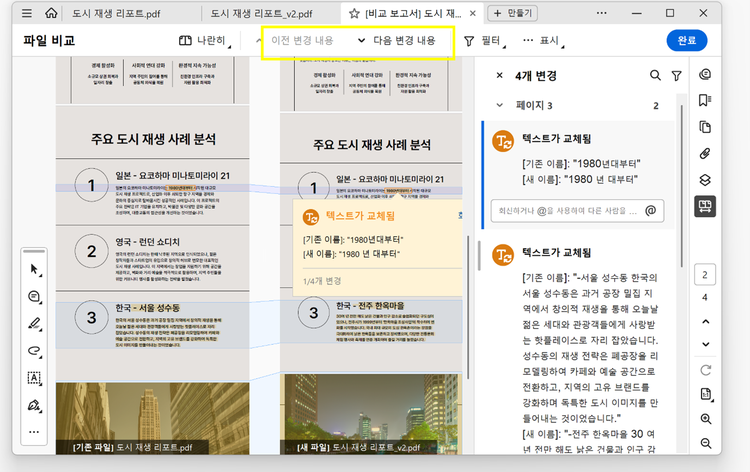Zoom in with magnifier plus icon
The height and width of the screenshot is (472, 750).
click(x=706, y=419)
